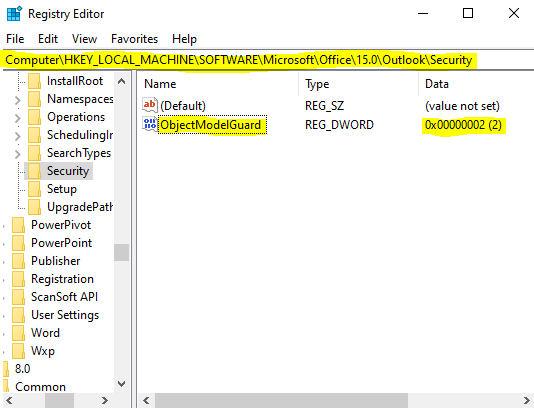Expand the Namespaces key
Viewport: 534px width, 408px height.
point(17,100)
